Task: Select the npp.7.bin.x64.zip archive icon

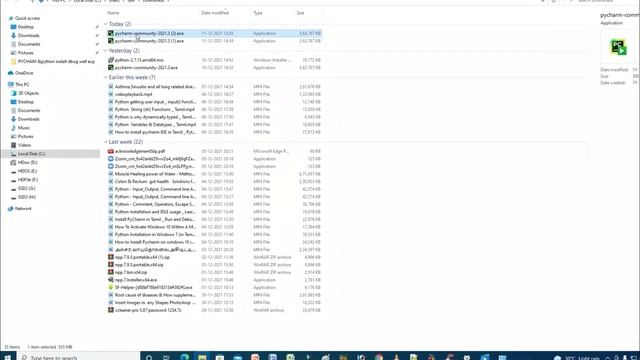Action: pos(111,272)
